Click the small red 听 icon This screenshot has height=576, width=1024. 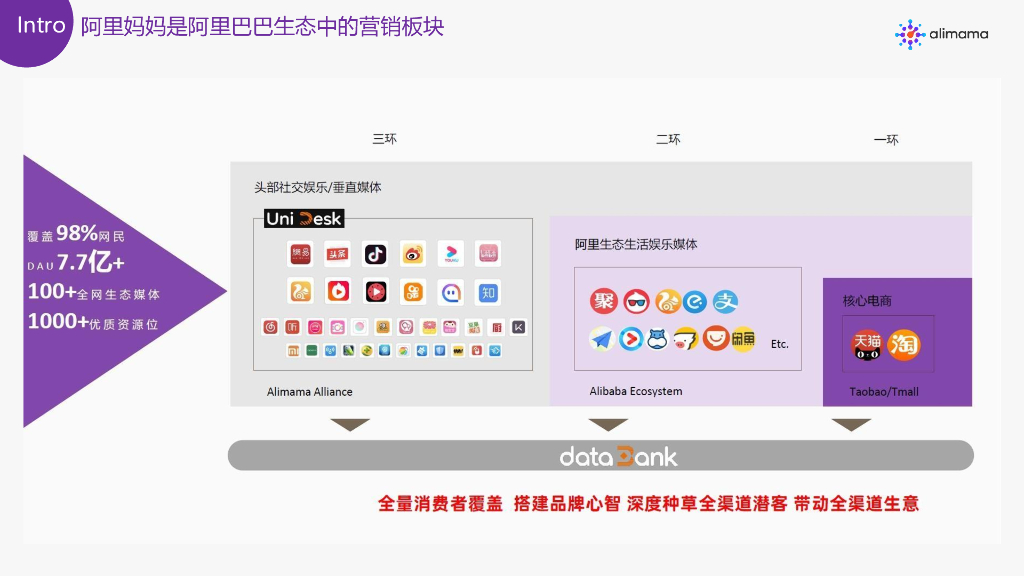pos(293,327)
